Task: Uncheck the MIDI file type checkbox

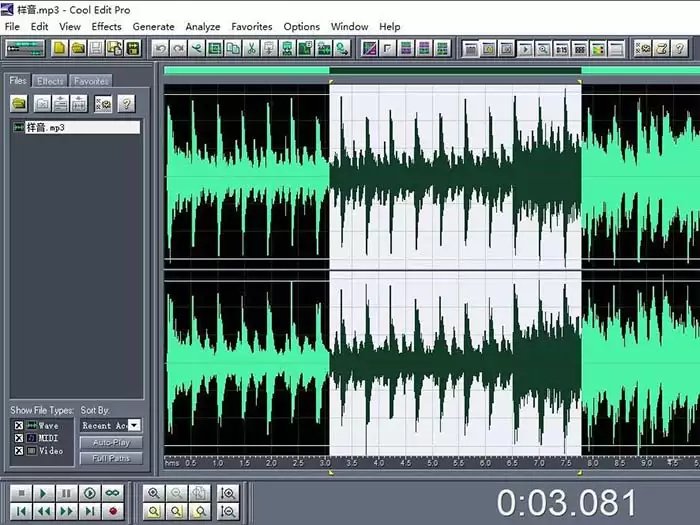Action: tap(19, 438)
